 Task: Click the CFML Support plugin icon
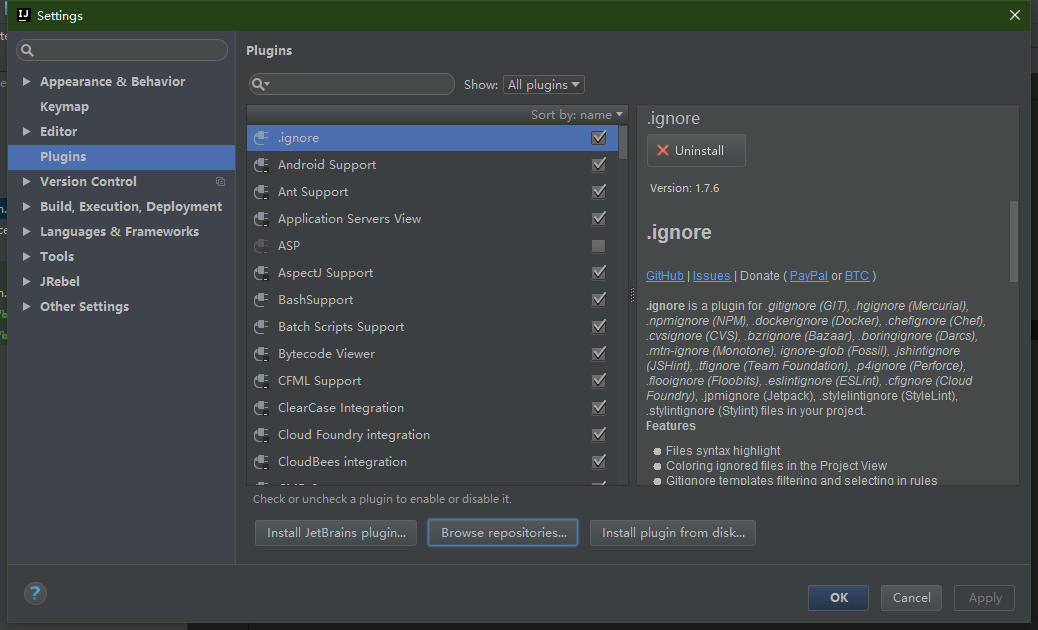point(261,381)
